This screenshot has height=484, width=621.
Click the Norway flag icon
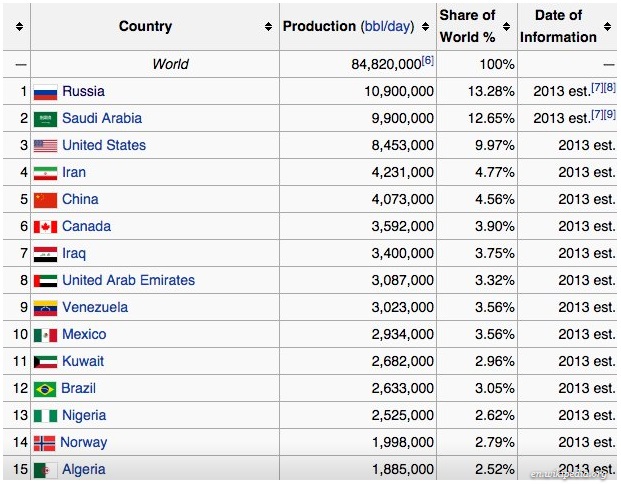coord(44,443)
